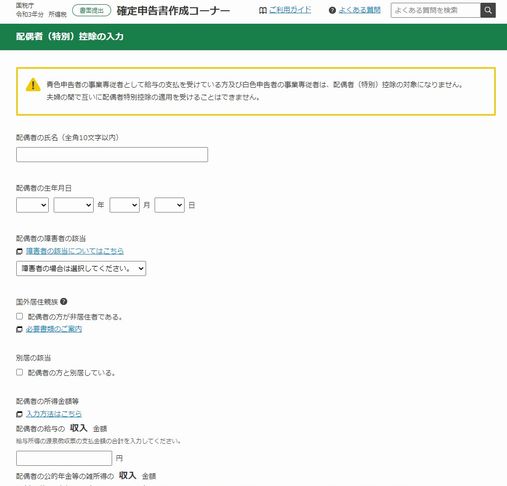Click the help icon next to 国外居住親族
507x486 pixels.
tap(64, 302)
